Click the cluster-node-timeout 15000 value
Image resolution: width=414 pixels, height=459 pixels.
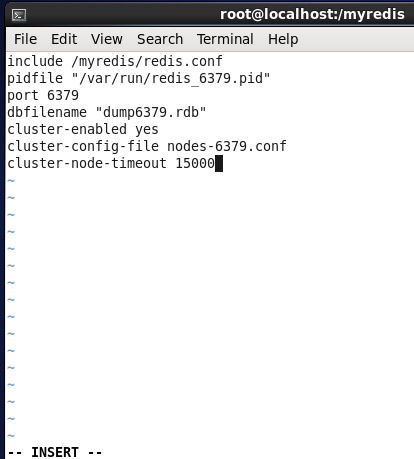[x=195, y=164]
